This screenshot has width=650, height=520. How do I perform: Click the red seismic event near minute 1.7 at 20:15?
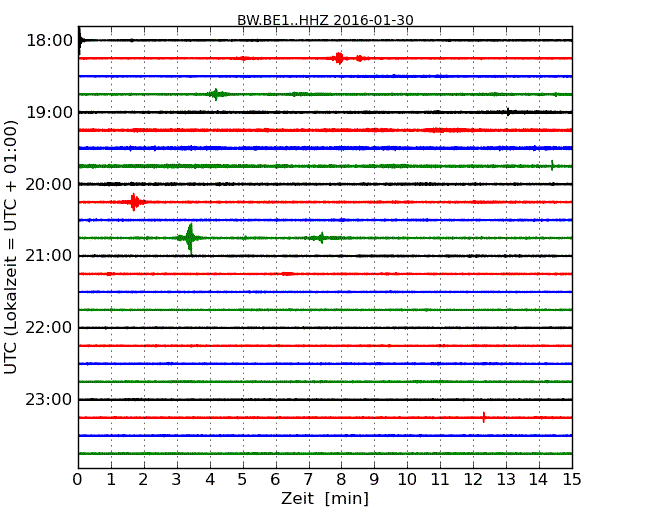133,202
